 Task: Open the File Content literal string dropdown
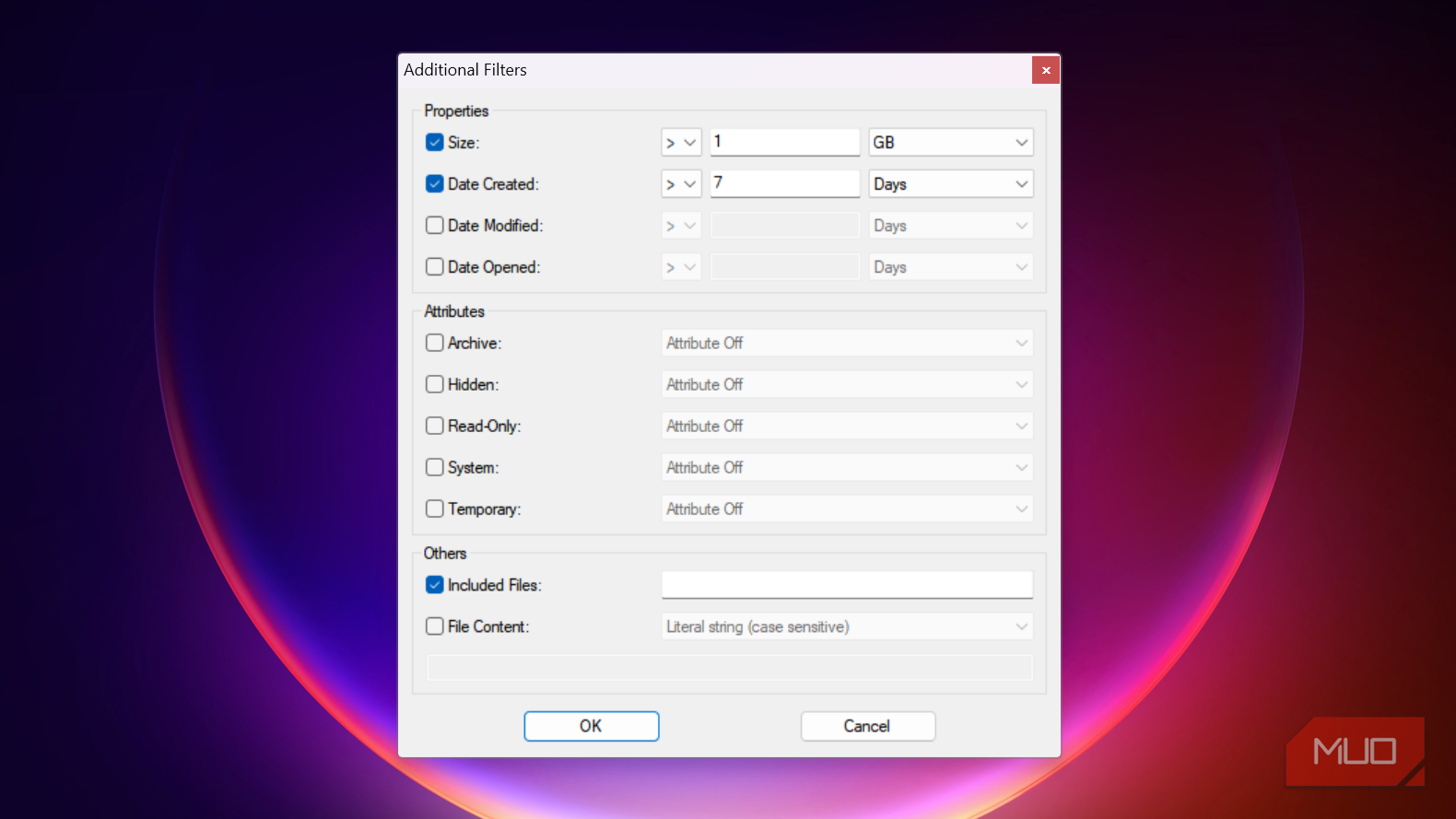click(x=847, y=626)
